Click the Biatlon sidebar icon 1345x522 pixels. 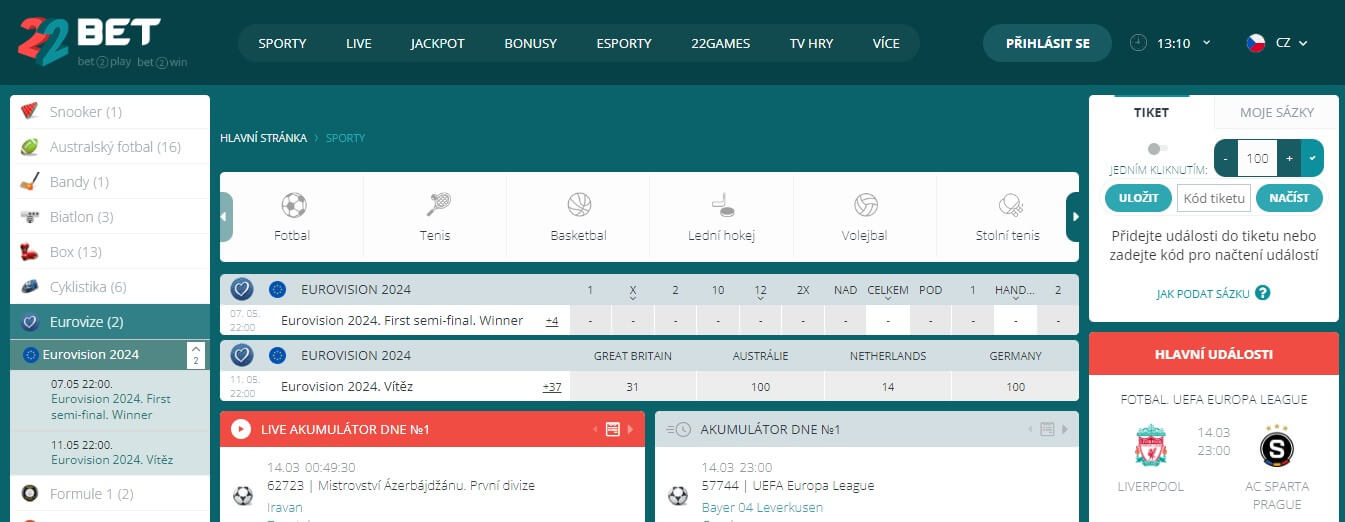30,217
